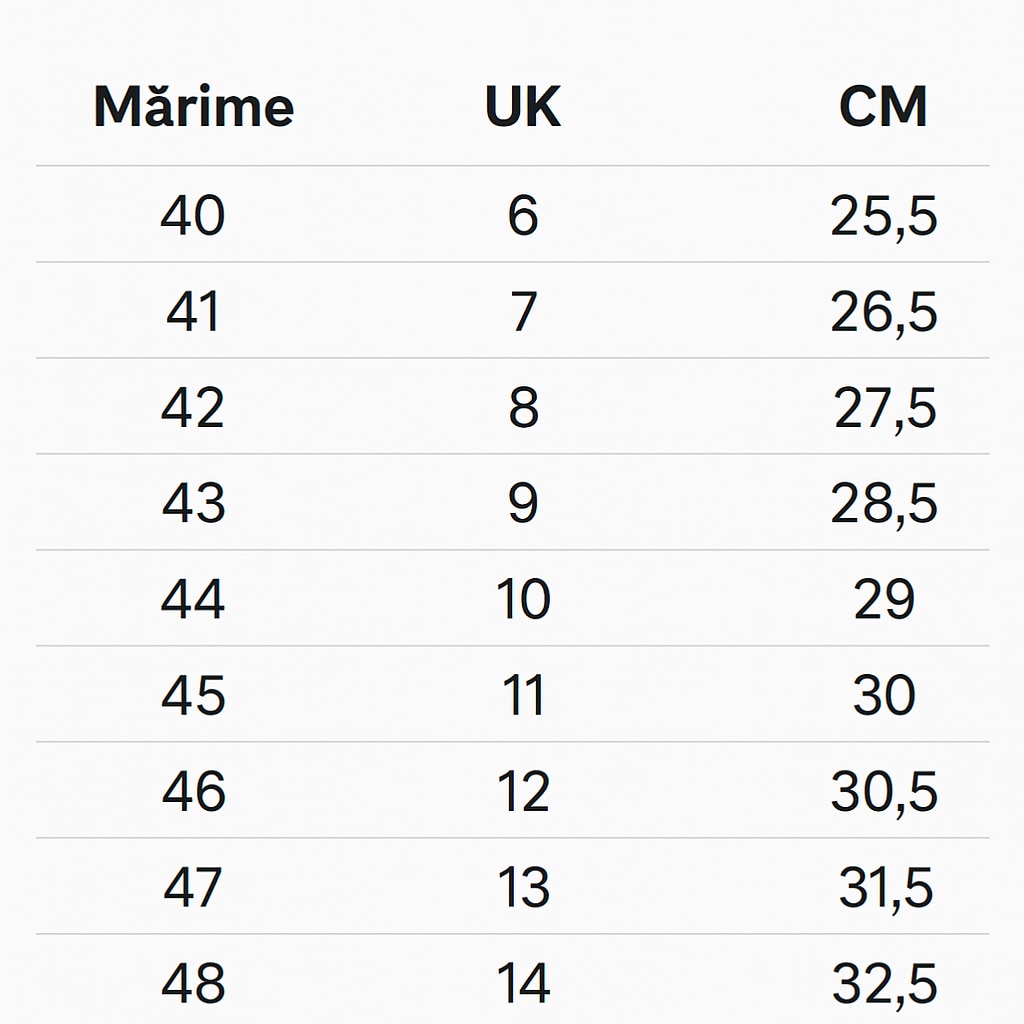Click the CM column header
This screenshot has width=1024, height=1024.
click(x=883, y=107)
